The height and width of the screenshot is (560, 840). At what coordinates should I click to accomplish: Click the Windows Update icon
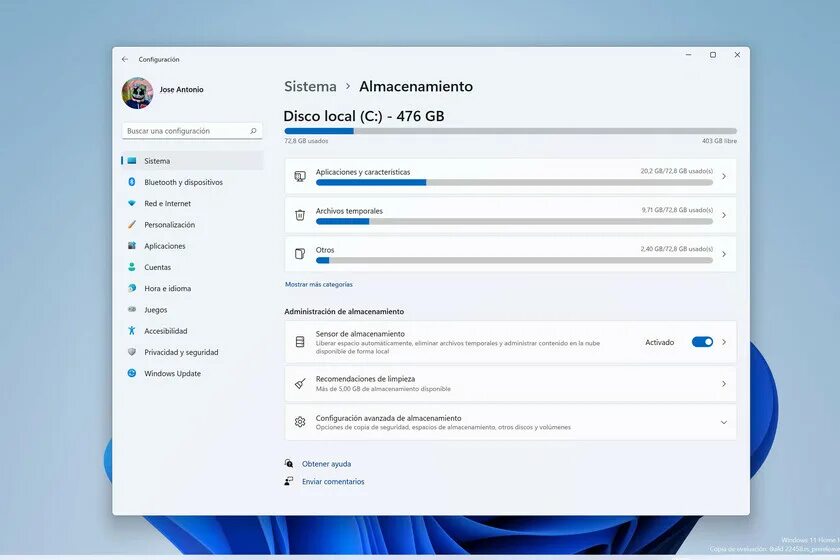tap(132, 373)
